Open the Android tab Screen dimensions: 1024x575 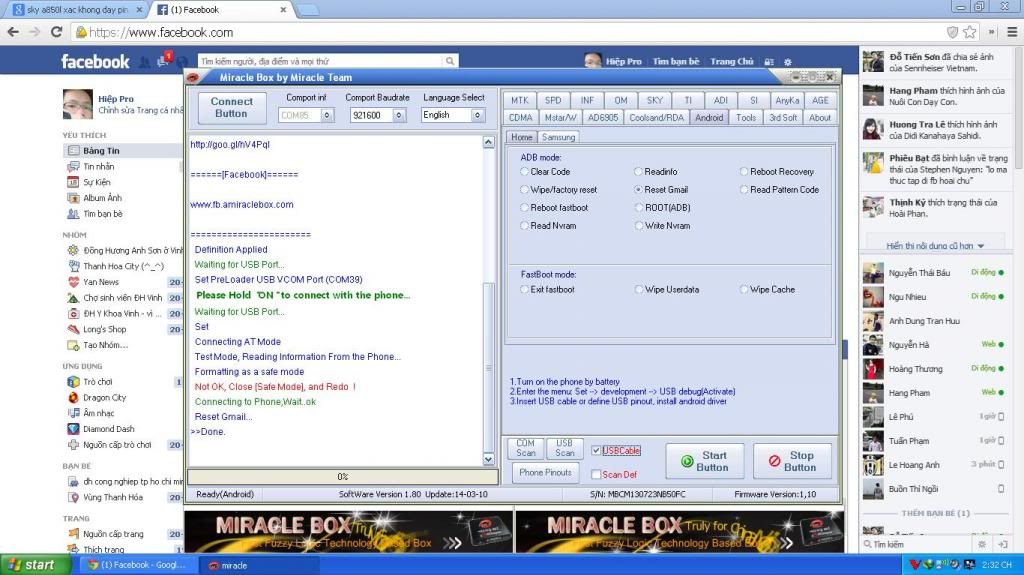pos(709,118)
